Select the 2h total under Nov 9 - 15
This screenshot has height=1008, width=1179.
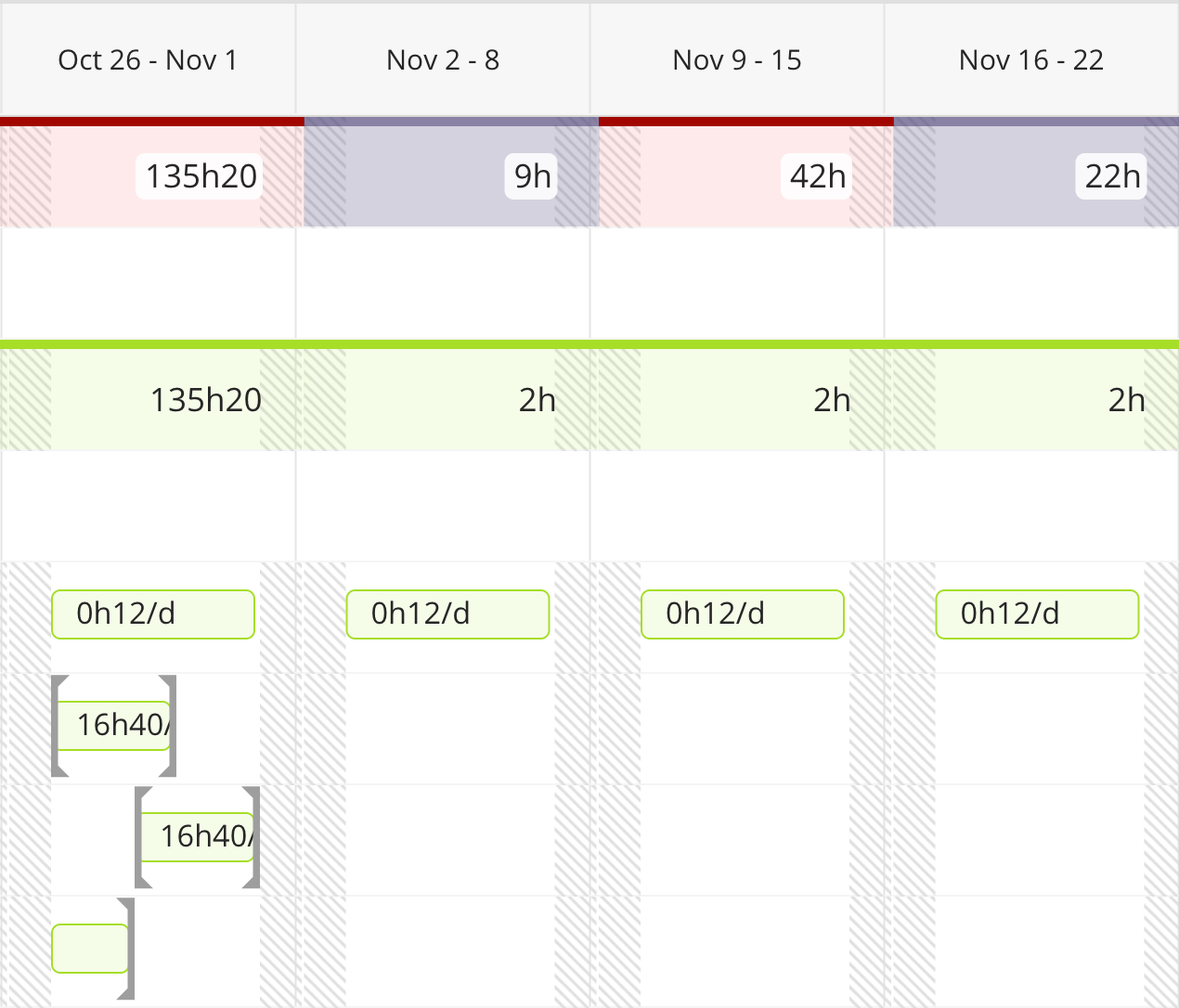tap(832, 400)
